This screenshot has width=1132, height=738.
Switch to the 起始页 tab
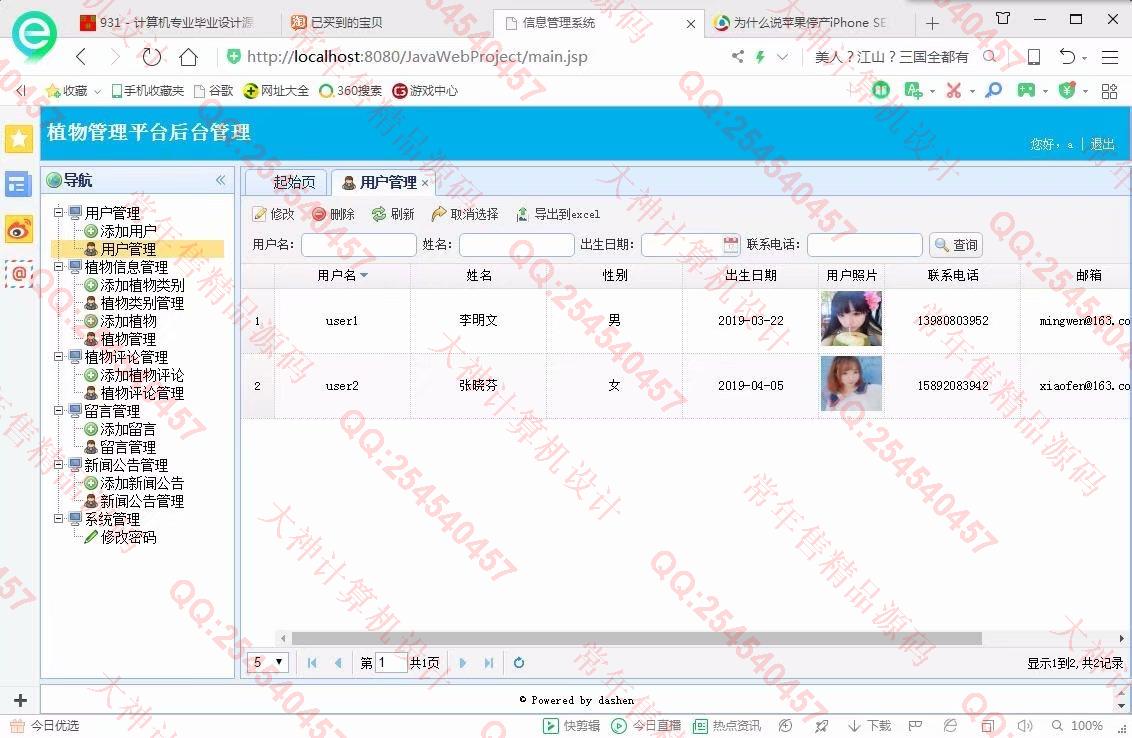pyautogui.click(x=293, y=182)
